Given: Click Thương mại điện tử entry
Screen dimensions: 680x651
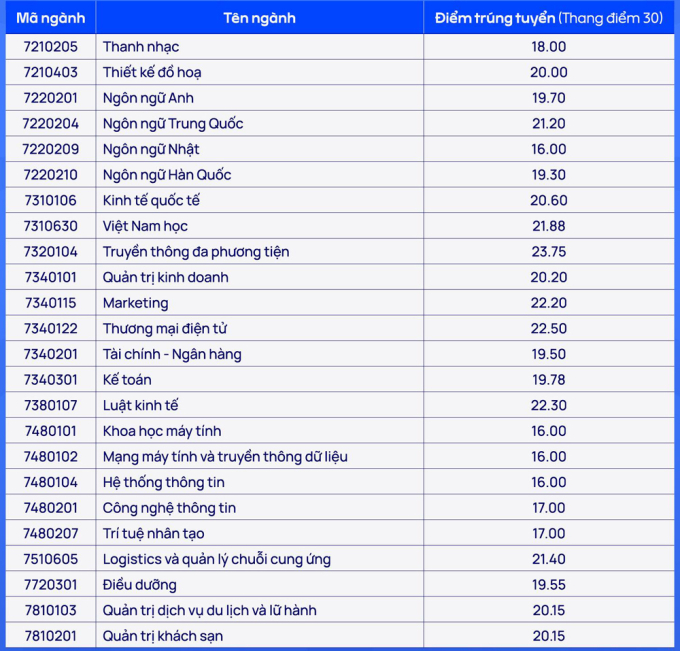Looking at the screenshot, I should [x=165, y=329].
